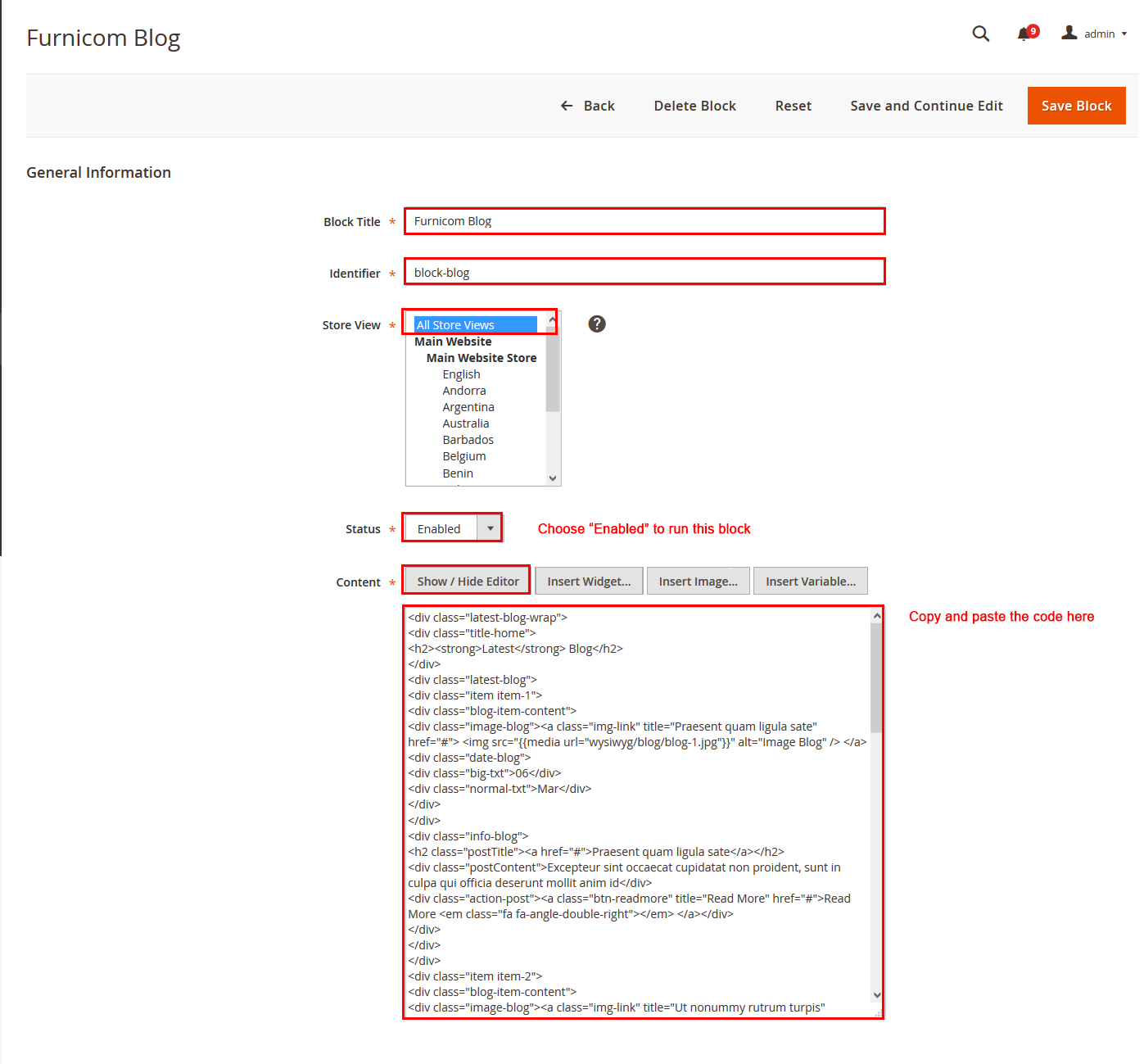This screenshot has width=1144, height=1064.
Task: Select Australia store view
Action: (465, 423)
